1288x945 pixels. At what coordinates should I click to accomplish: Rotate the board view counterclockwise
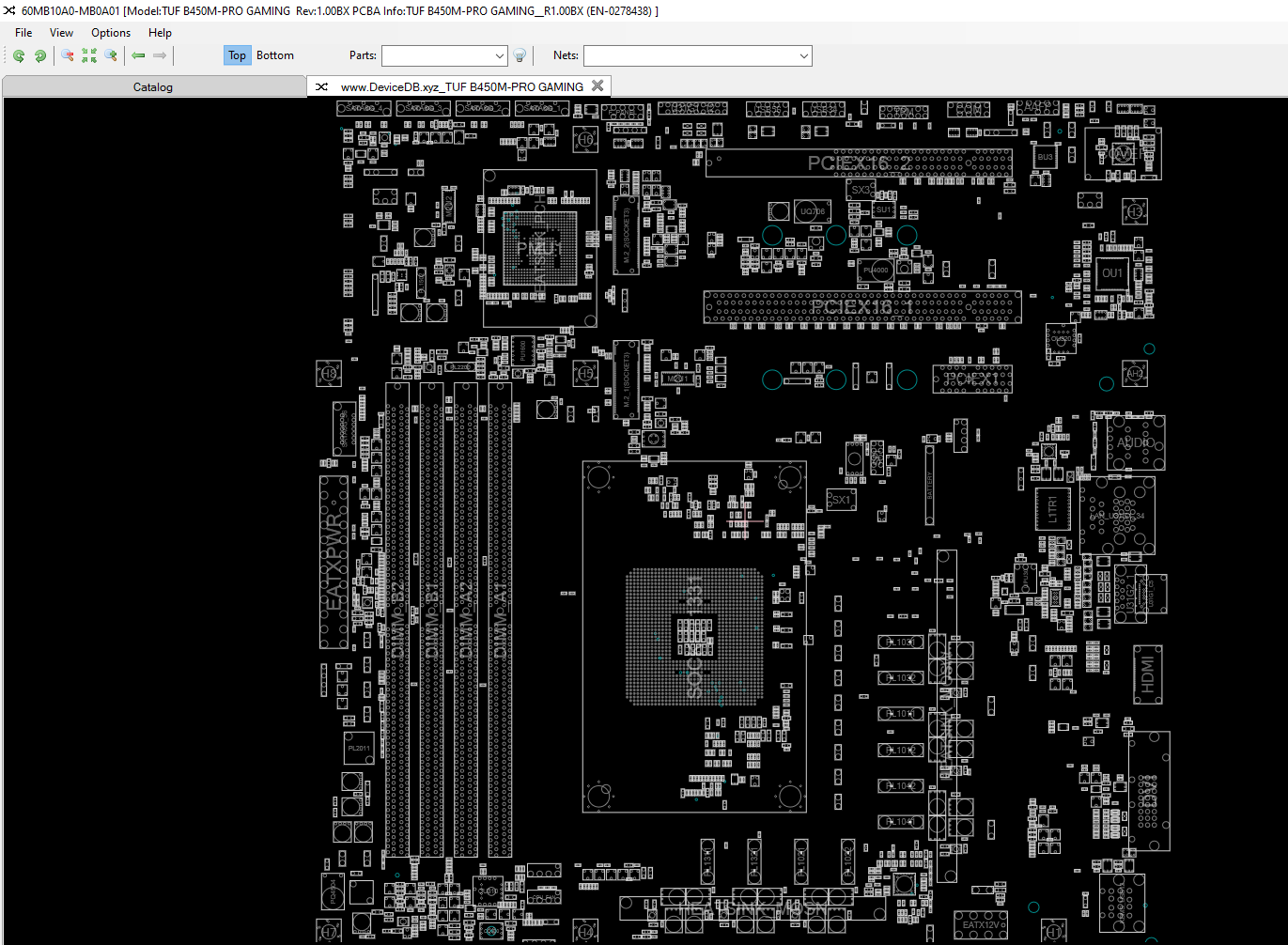tap(18, 55)
